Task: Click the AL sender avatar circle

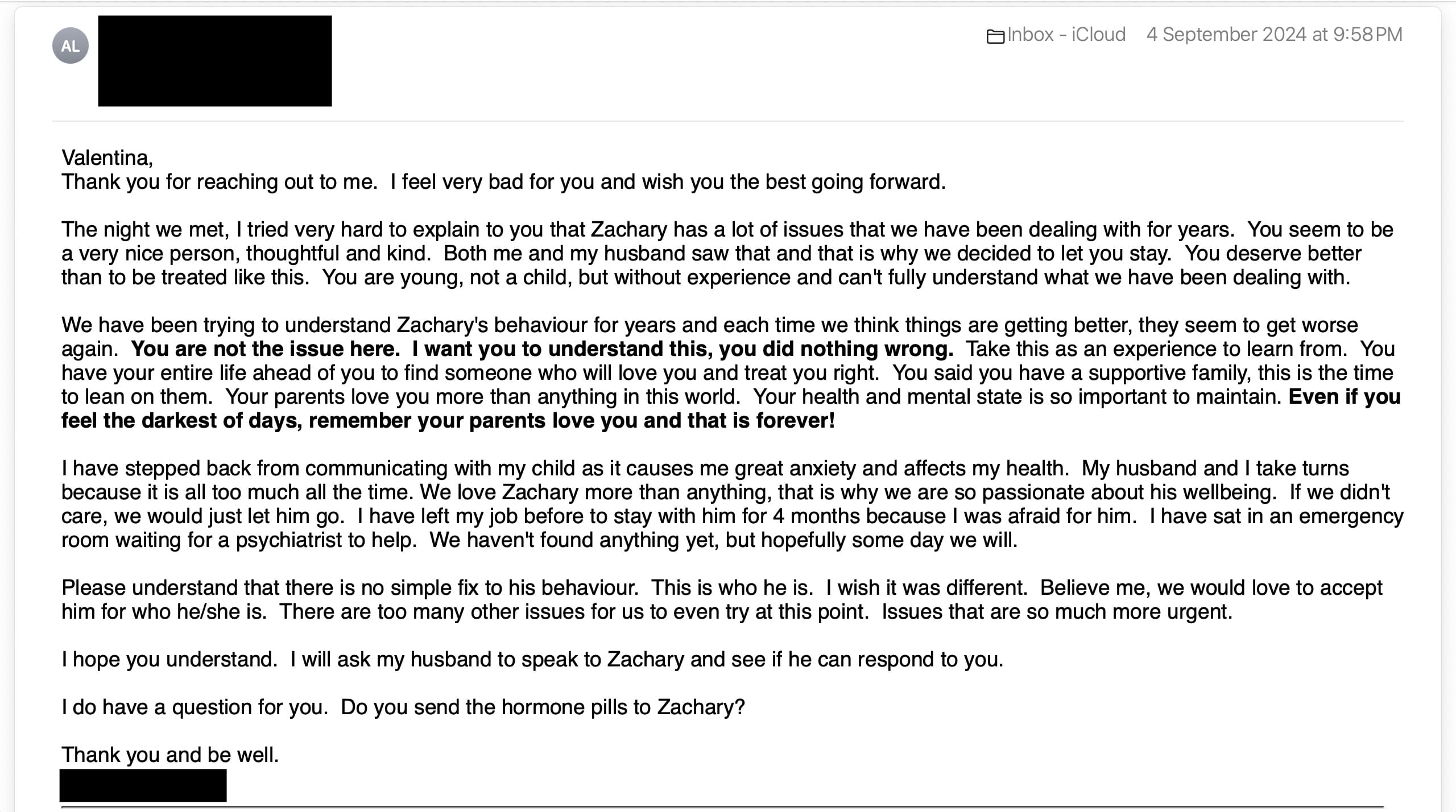Action: coord(71,45)
